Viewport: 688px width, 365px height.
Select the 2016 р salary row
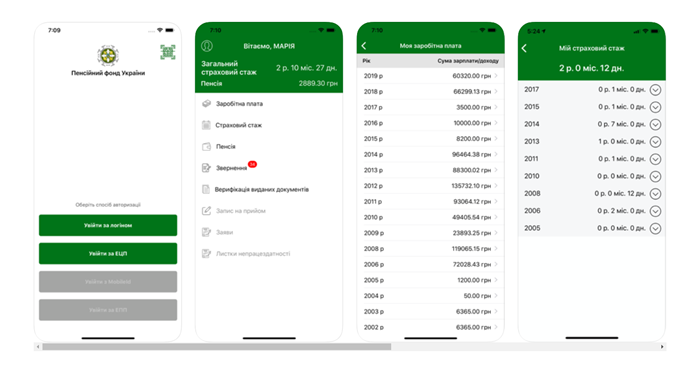[430, 123]
